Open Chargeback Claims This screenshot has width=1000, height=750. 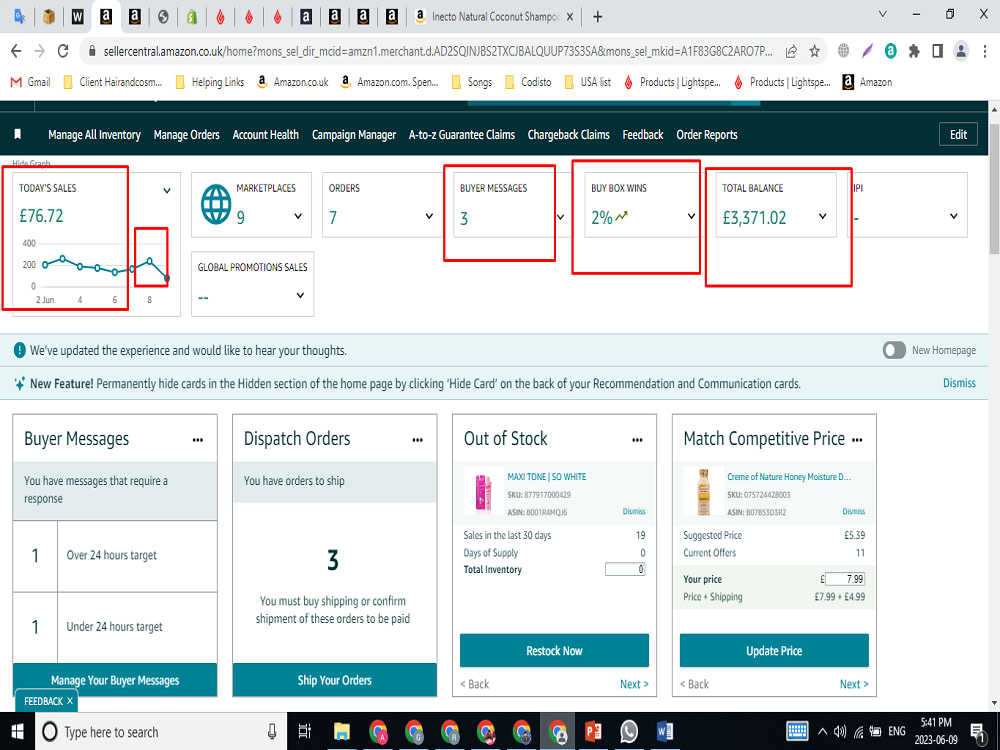(568, 135)
